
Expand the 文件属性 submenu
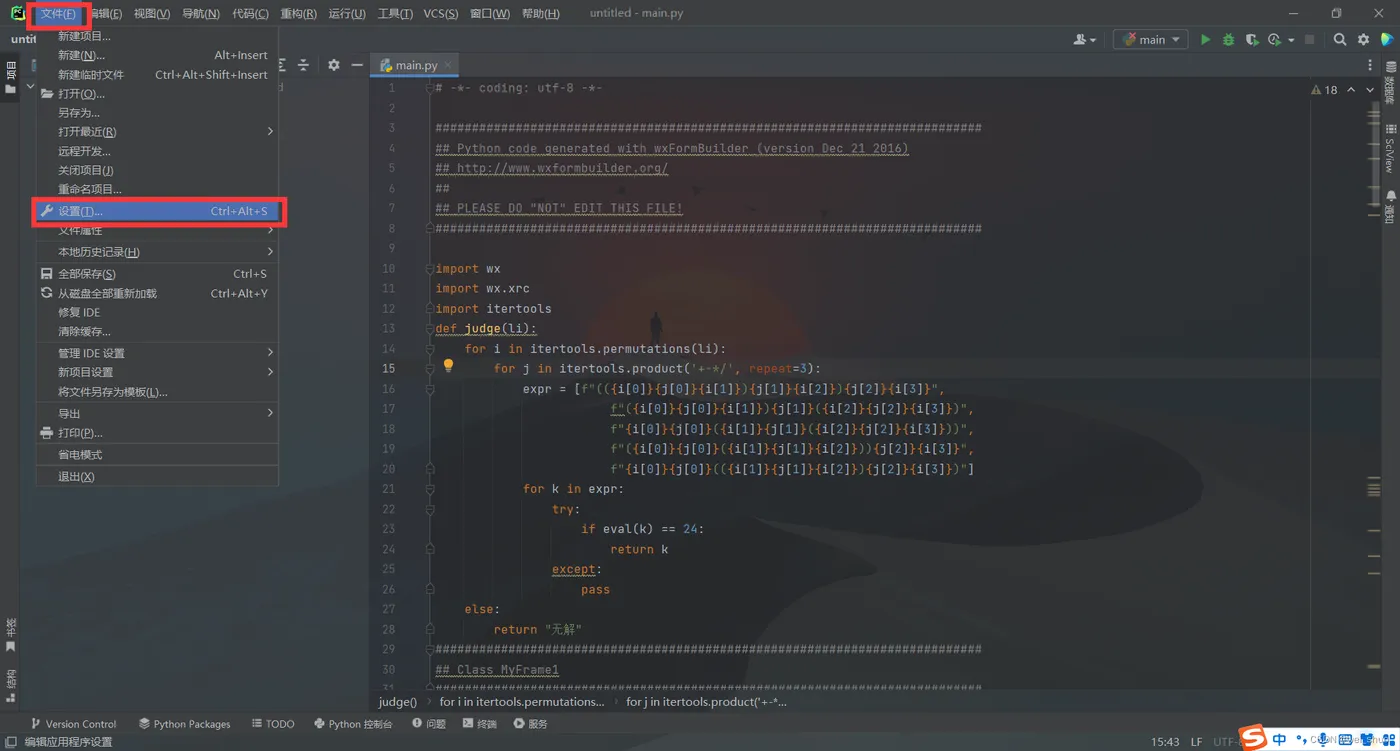157,231
